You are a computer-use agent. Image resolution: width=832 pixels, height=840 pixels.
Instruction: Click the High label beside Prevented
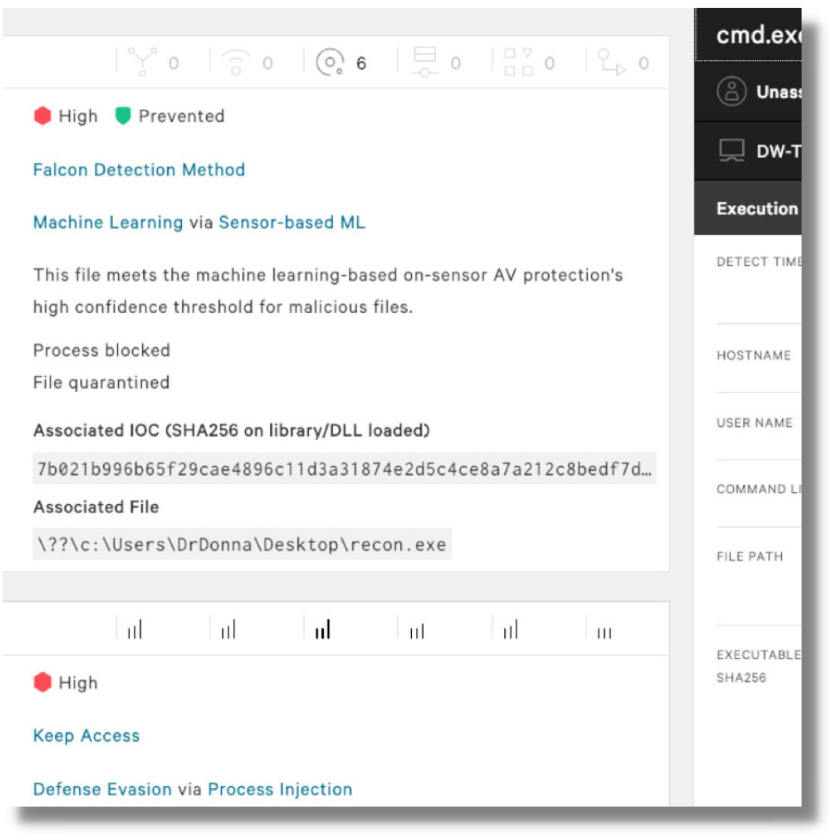(78, 116)
